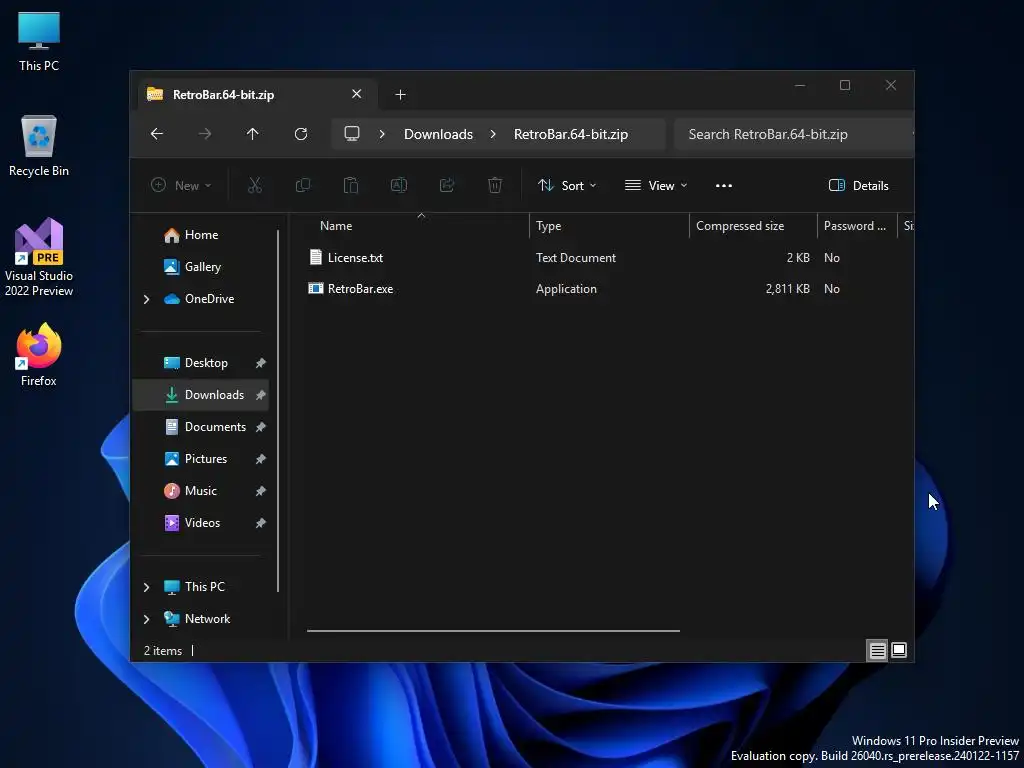Viewport: 1024px width, 768px height.
Task: Click the pin icon next to Downloads
Action: 261,395
